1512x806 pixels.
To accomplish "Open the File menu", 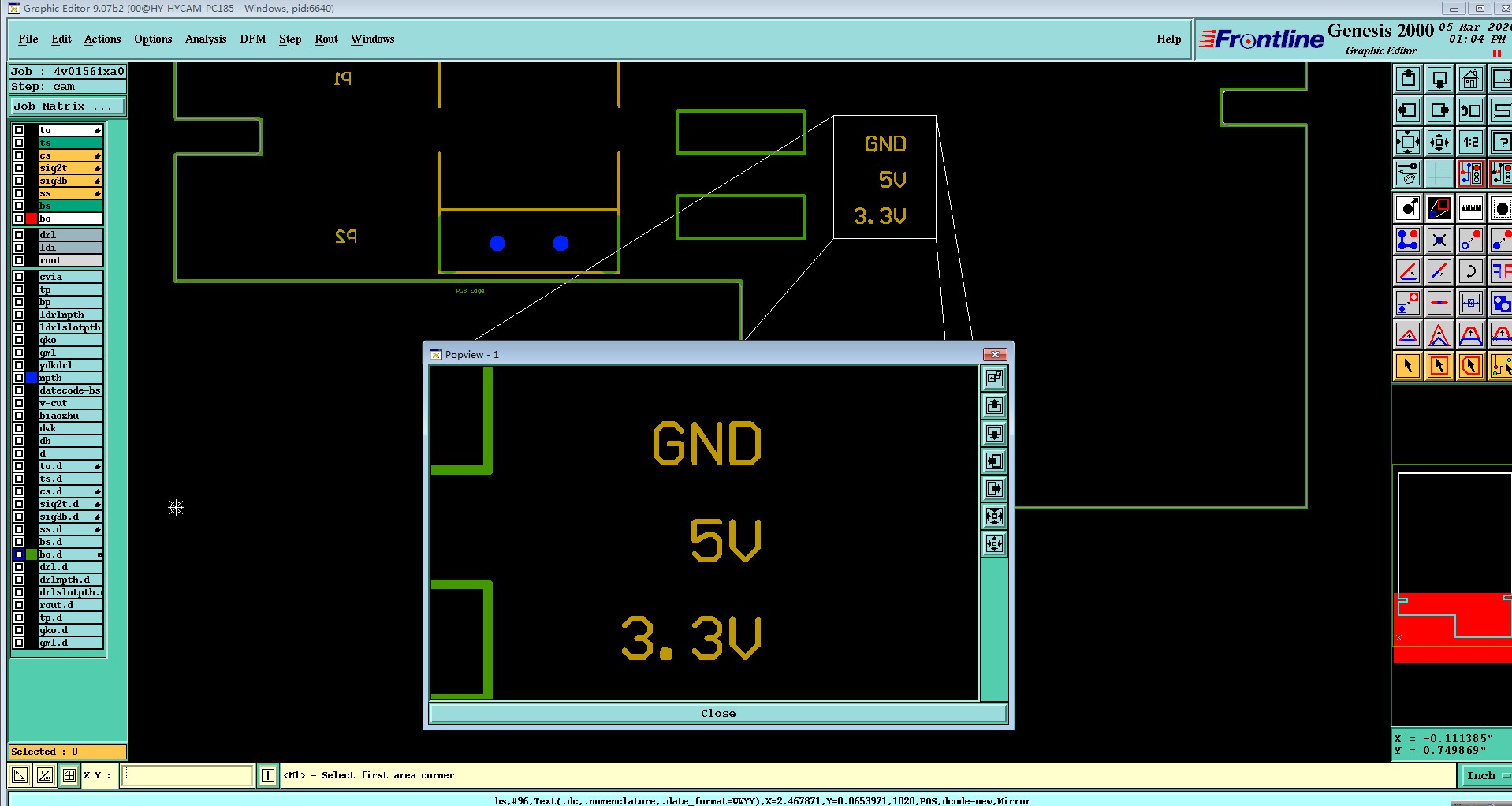I will click(x=28, y=39).
